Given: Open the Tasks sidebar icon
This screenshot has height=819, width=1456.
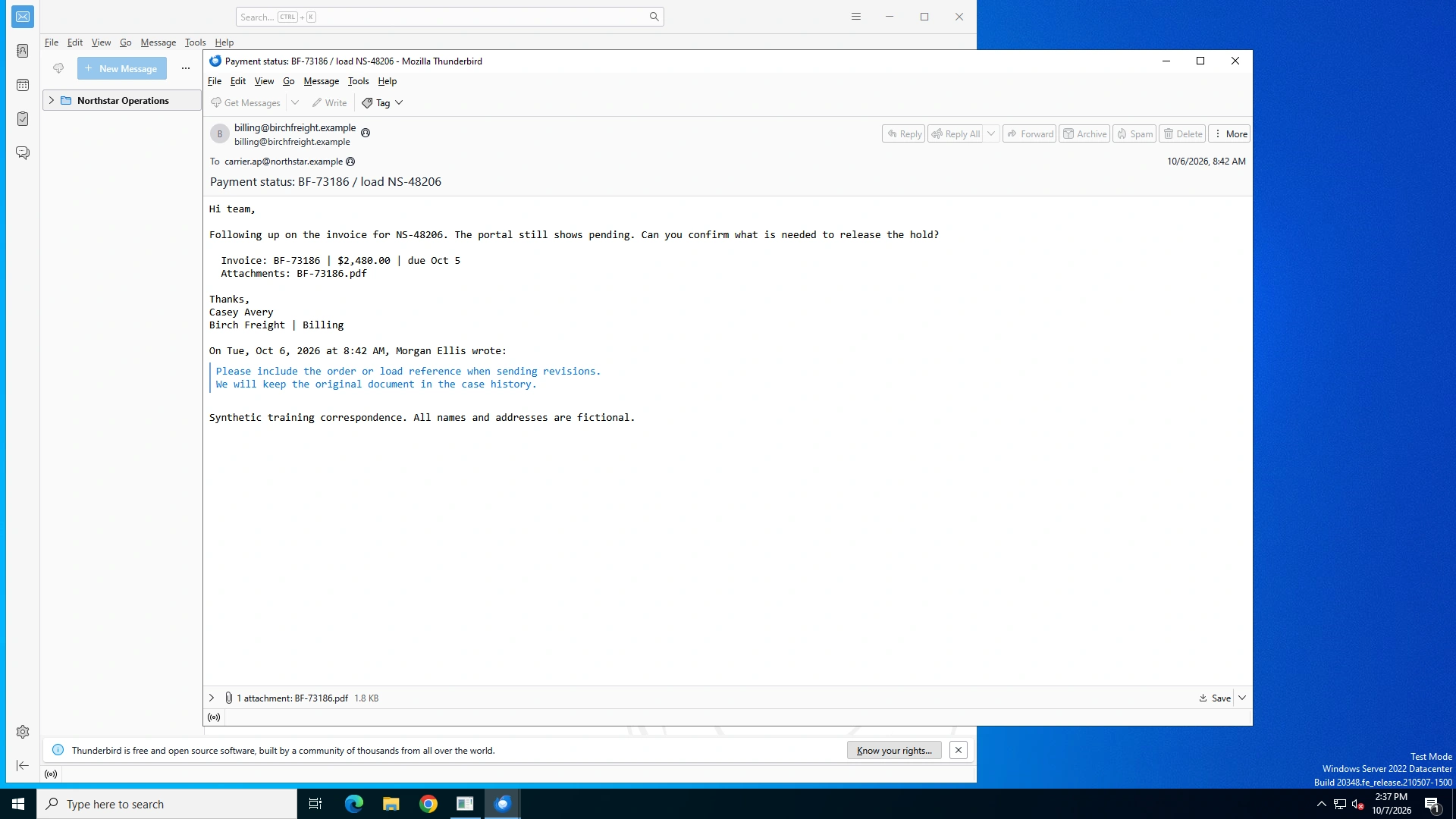Looking at the screenshot, I should coord(23,119).
